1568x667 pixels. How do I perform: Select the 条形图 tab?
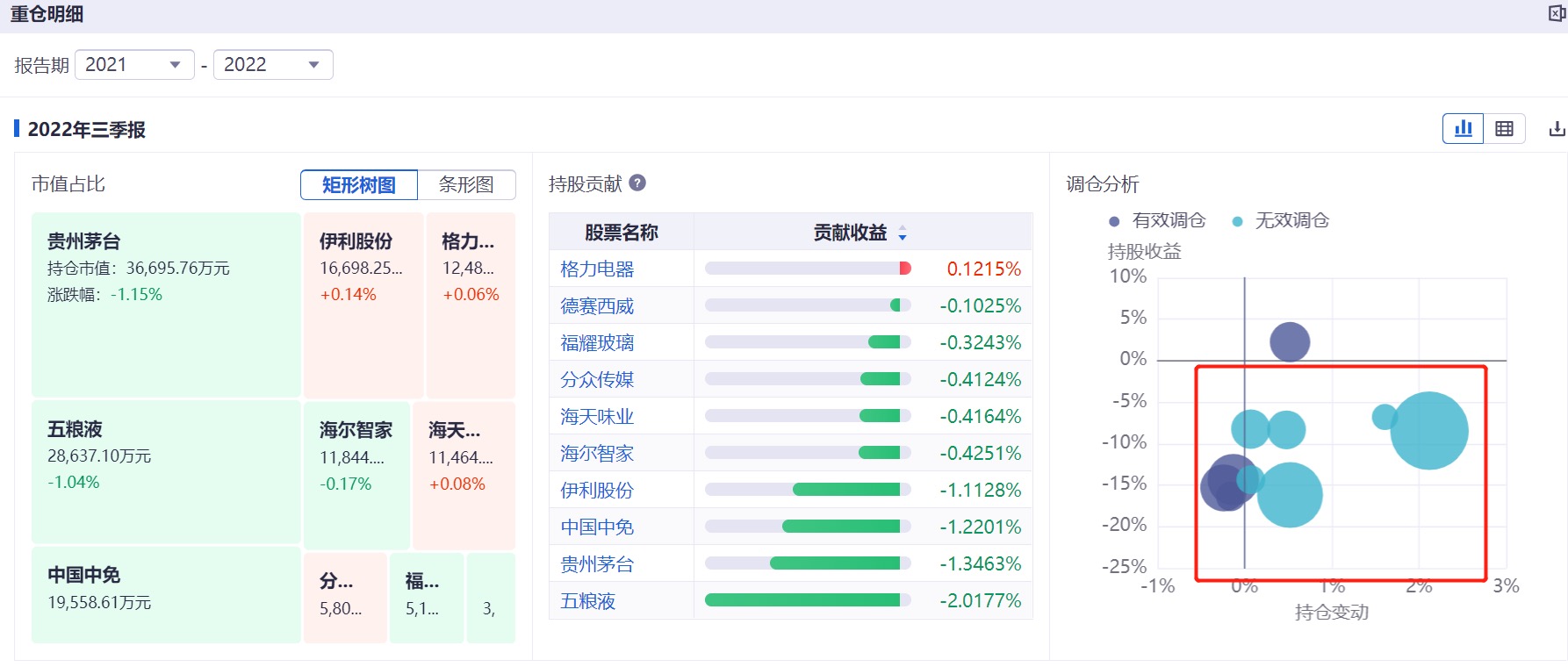466,185
